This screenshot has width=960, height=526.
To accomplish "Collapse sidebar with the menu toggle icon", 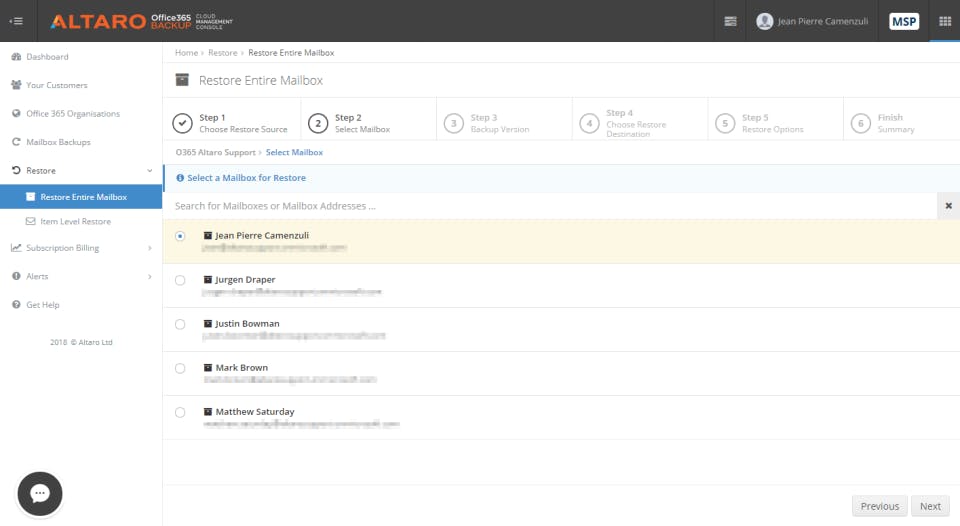I will coord(17,21).
